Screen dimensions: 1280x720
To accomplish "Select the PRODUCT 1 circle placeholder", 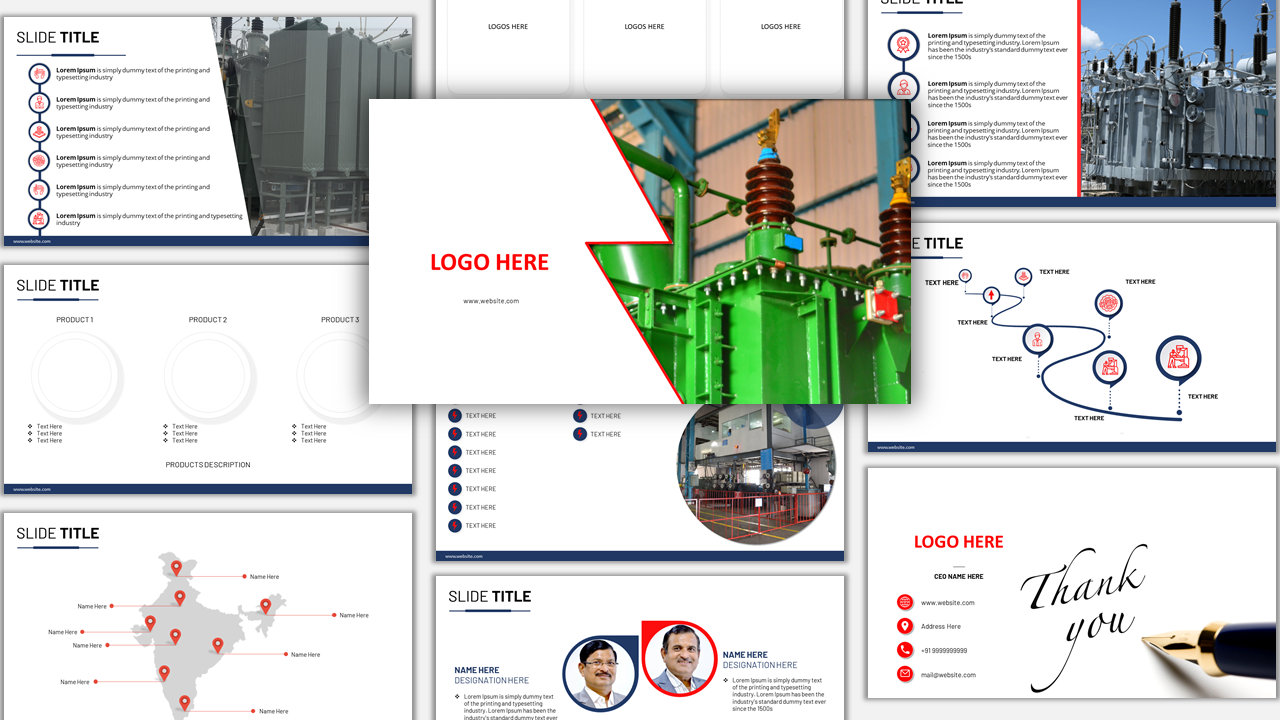I will pos(76,377).
